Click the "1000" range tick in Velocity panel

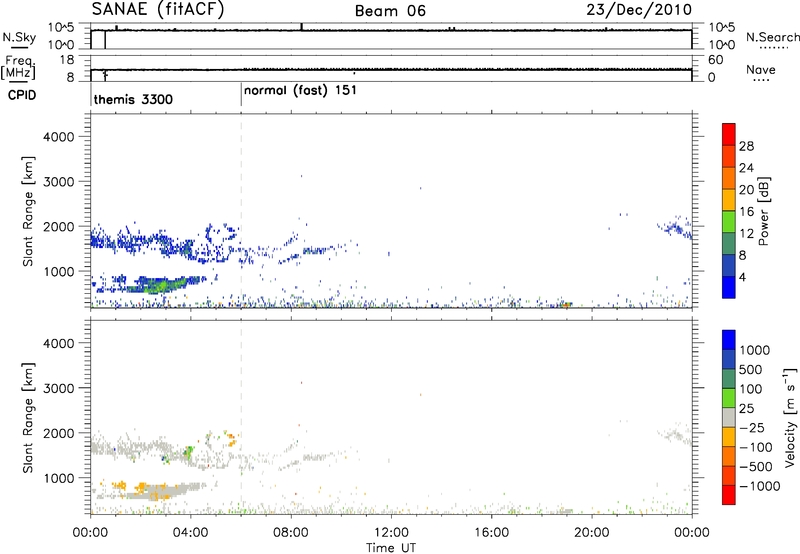[59, 478]
